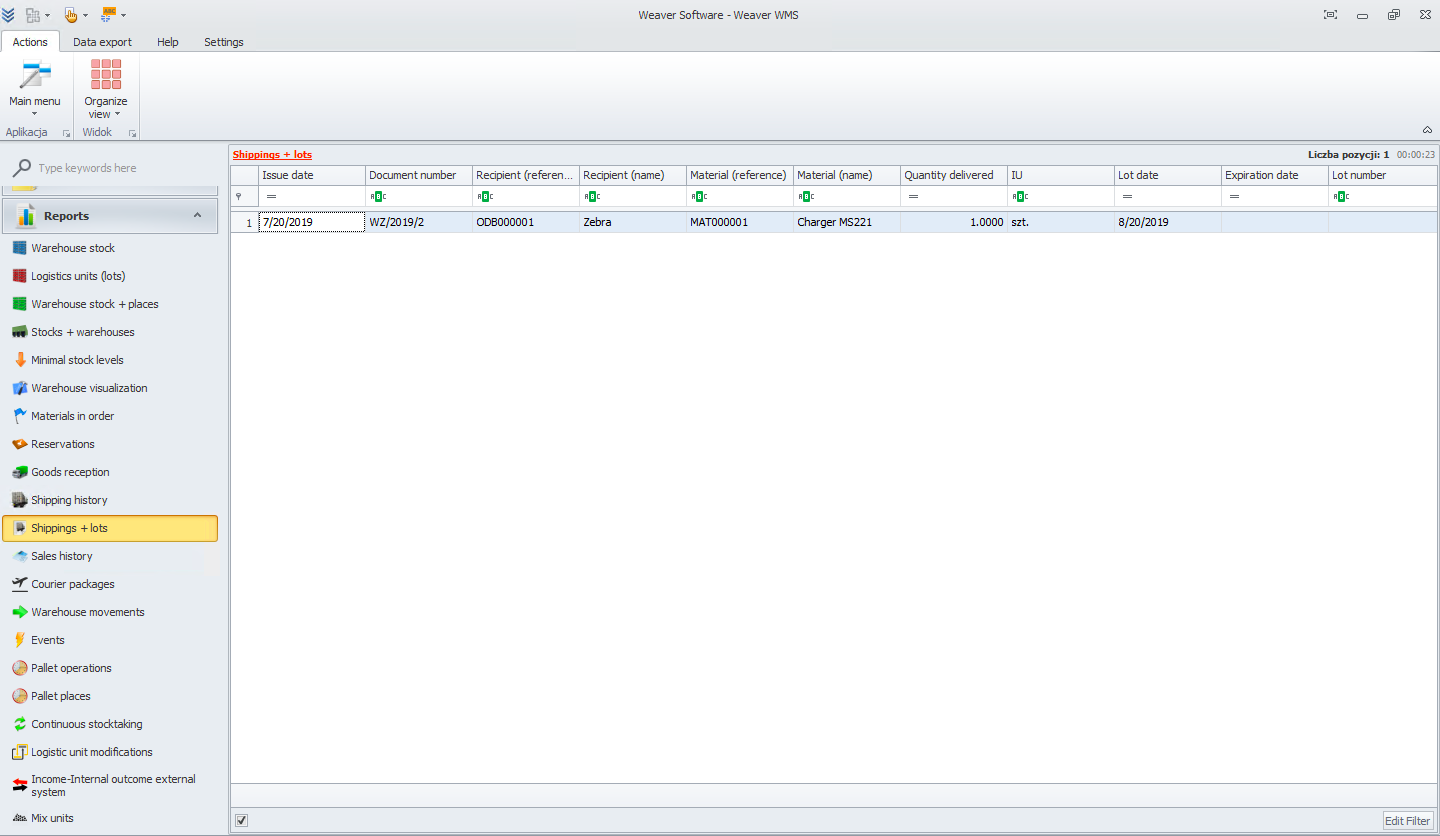Open Warehouse movements report
This screenshot has width=1440, height=836.
coord(110,612)
